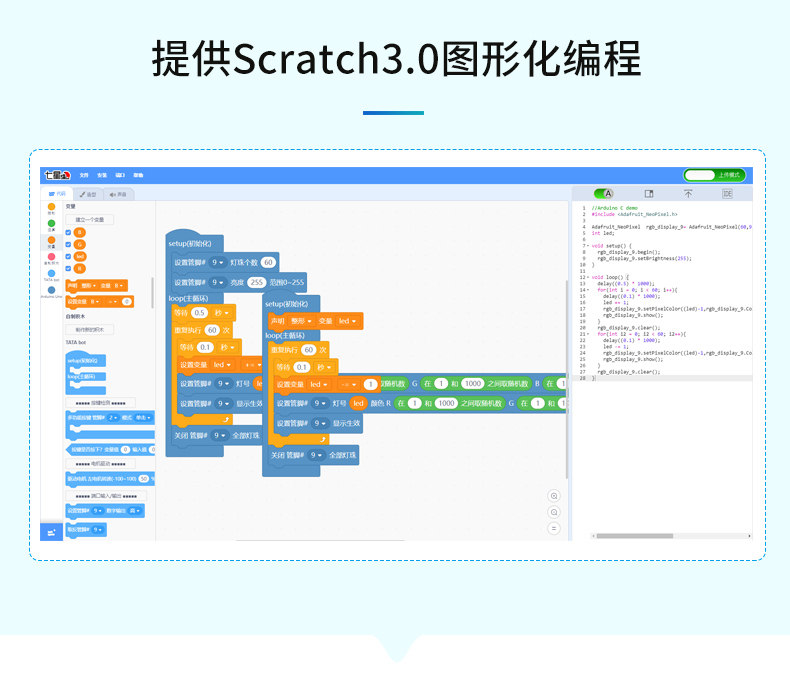Image resolution: width=790 pixels, height=690 pixels.
Task: Click the 50 value in palette motor block
Action: tap(144, 478)
